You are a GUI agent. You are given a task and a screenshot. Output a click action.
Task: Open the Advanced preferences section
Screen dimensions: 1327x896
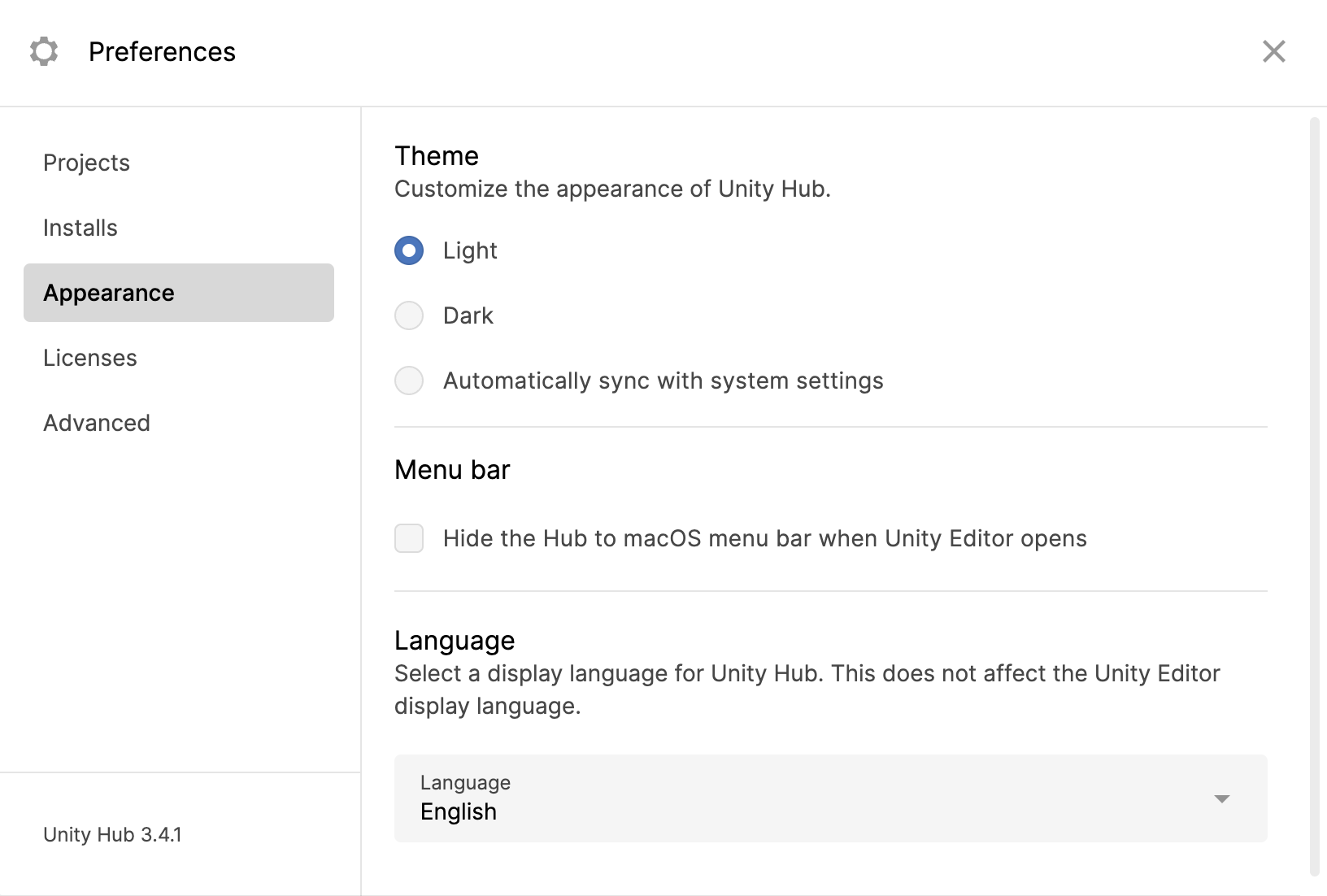[97, 423]
